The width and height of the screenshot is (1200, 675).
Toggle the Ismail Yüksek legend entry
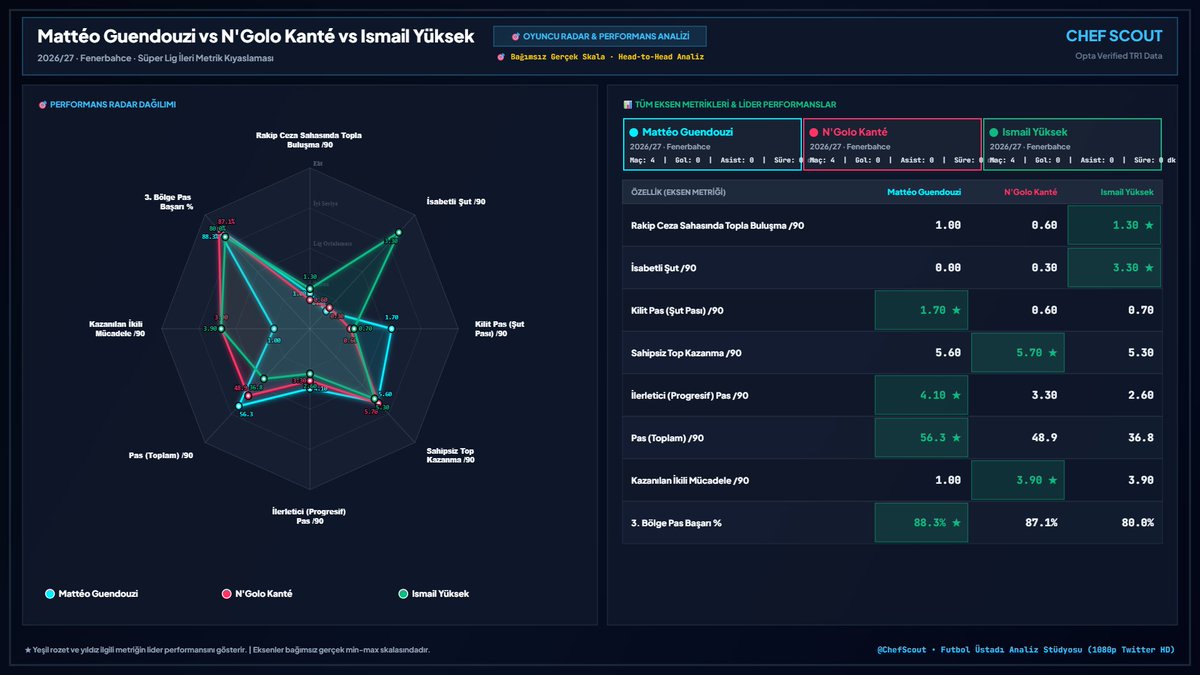(x=433, y=593)
